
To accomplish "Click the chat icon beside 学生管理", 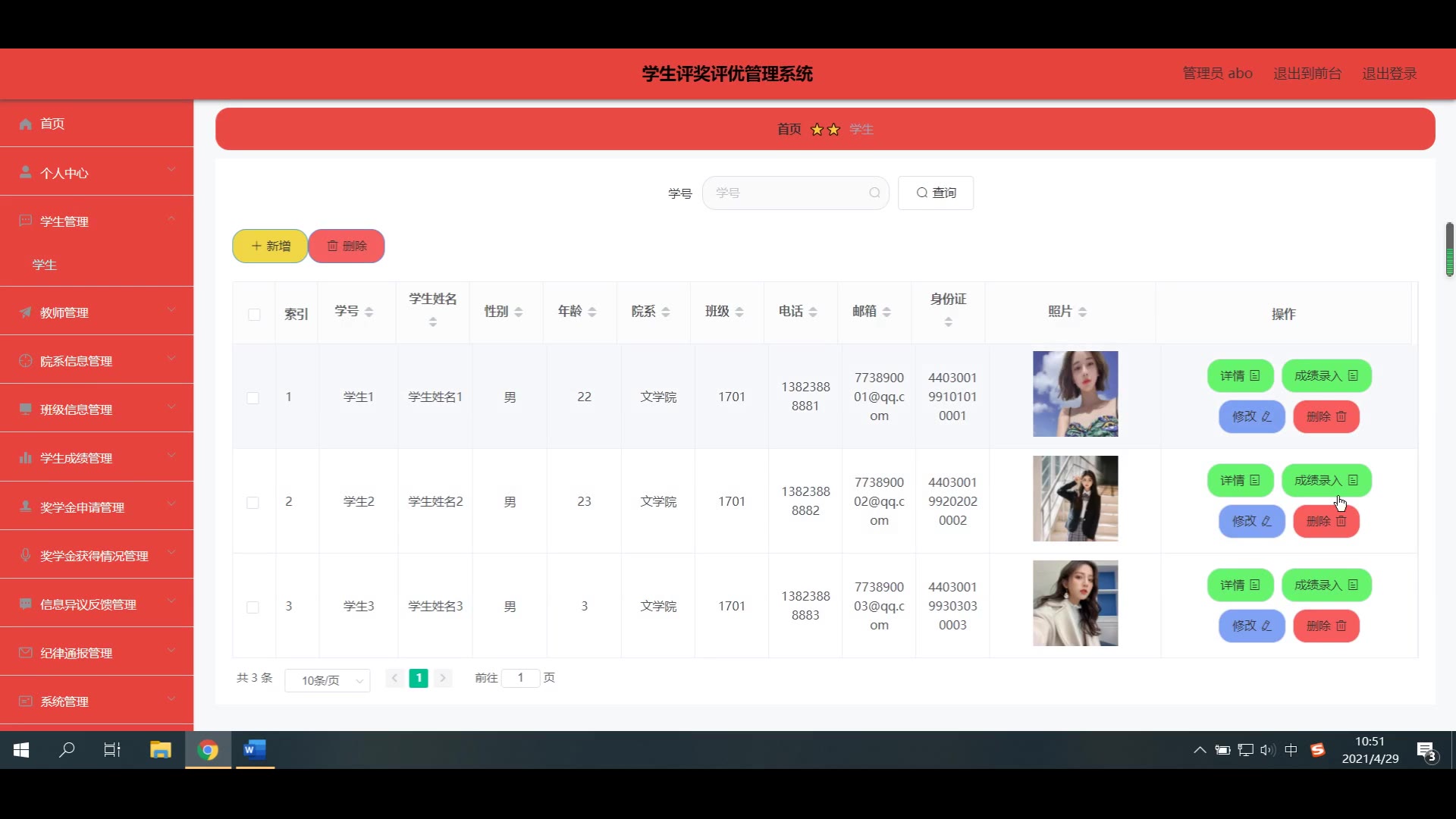I will coord(25,221).
